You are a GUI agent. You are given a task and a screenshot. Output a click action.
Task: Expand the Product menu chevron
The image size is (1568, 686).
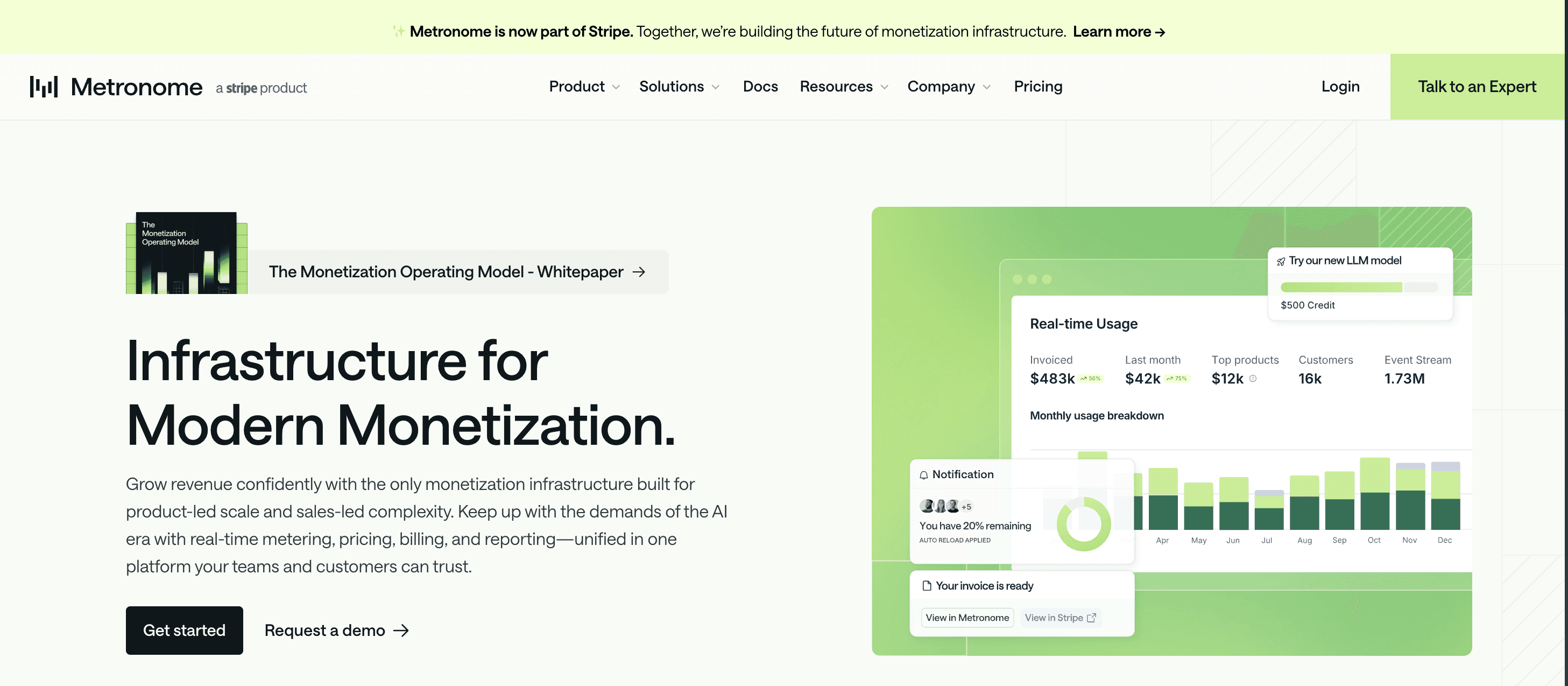point(616,88)
